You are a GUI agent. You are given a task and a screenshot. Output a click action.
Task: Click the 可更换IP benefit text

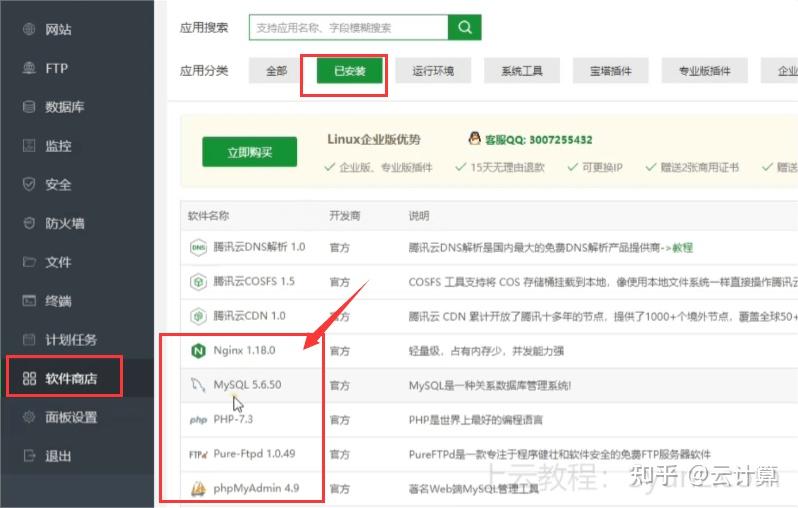[602, 167]
